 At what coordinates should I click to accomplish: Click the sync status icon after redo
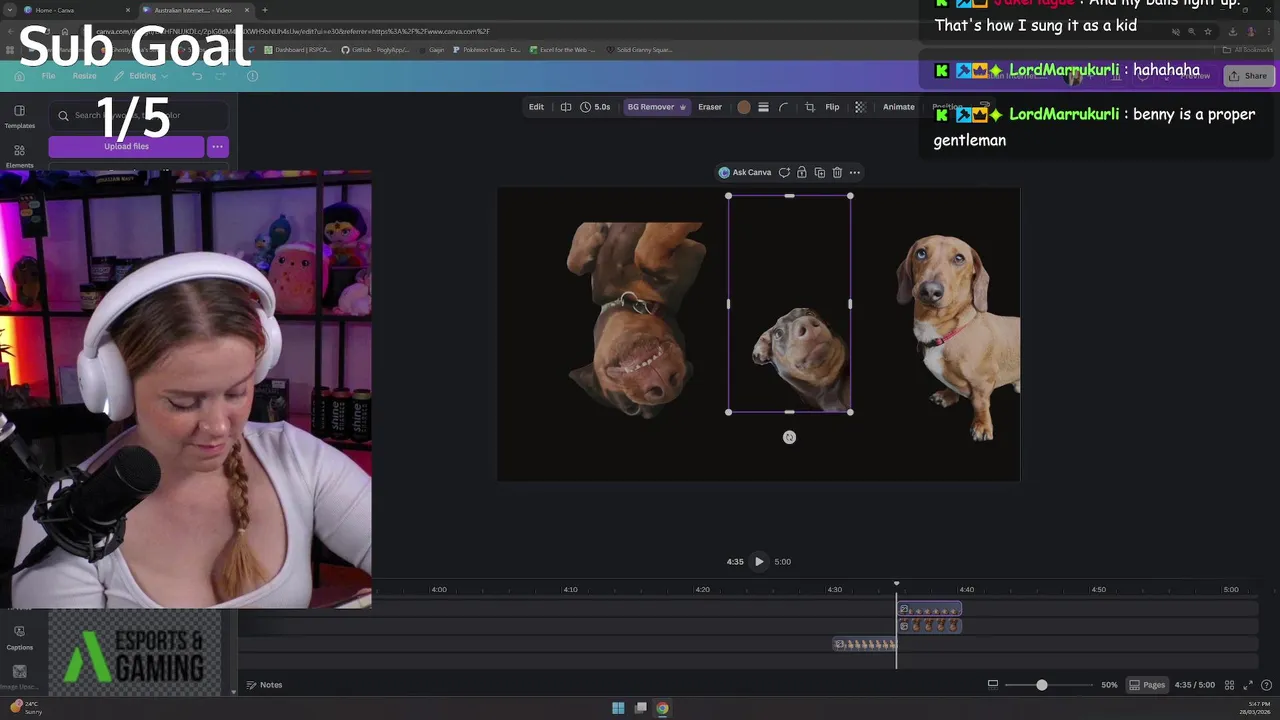coord(252,76)
